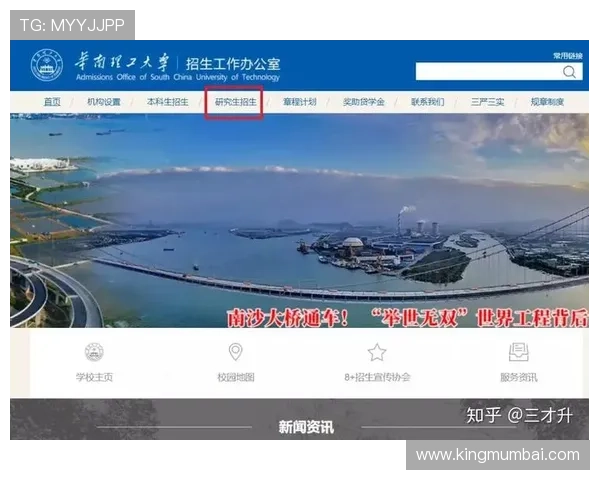Click the magnifier search icon
This screenshot has width=600, height=480.
[x=569, y=72]
